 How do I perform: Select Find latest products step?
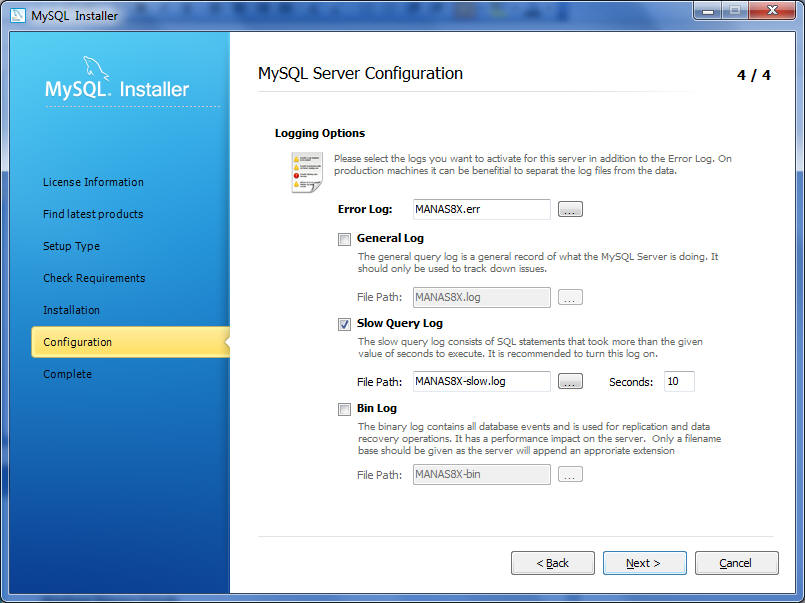[93, 214]
